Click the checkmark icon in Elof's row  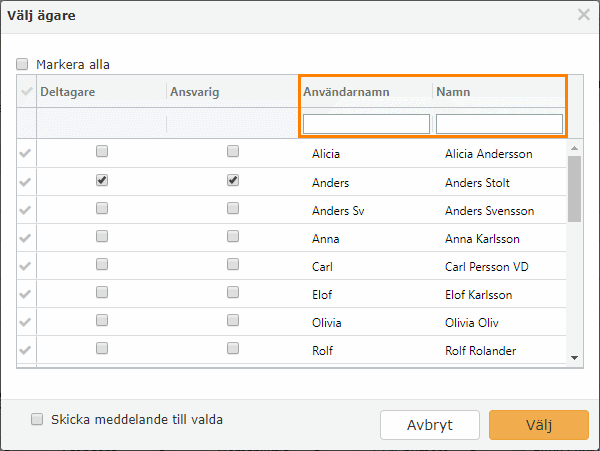(25, 294)
